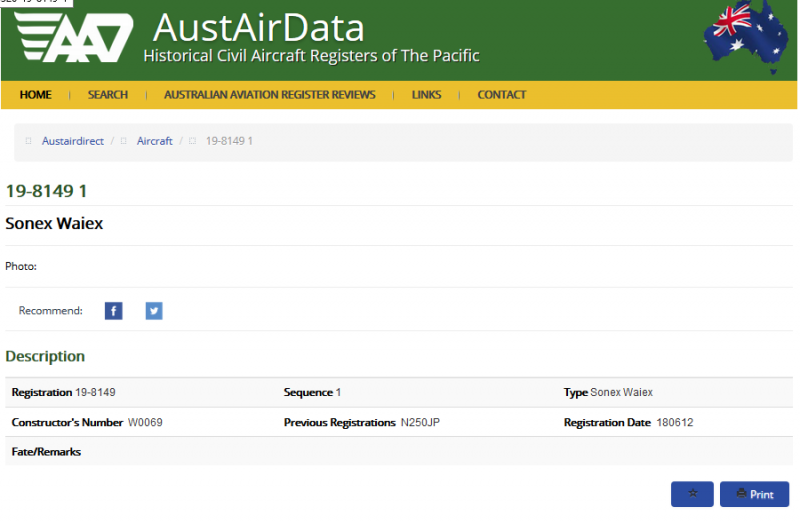Click the Sequence 1 field

coord(312,392)
